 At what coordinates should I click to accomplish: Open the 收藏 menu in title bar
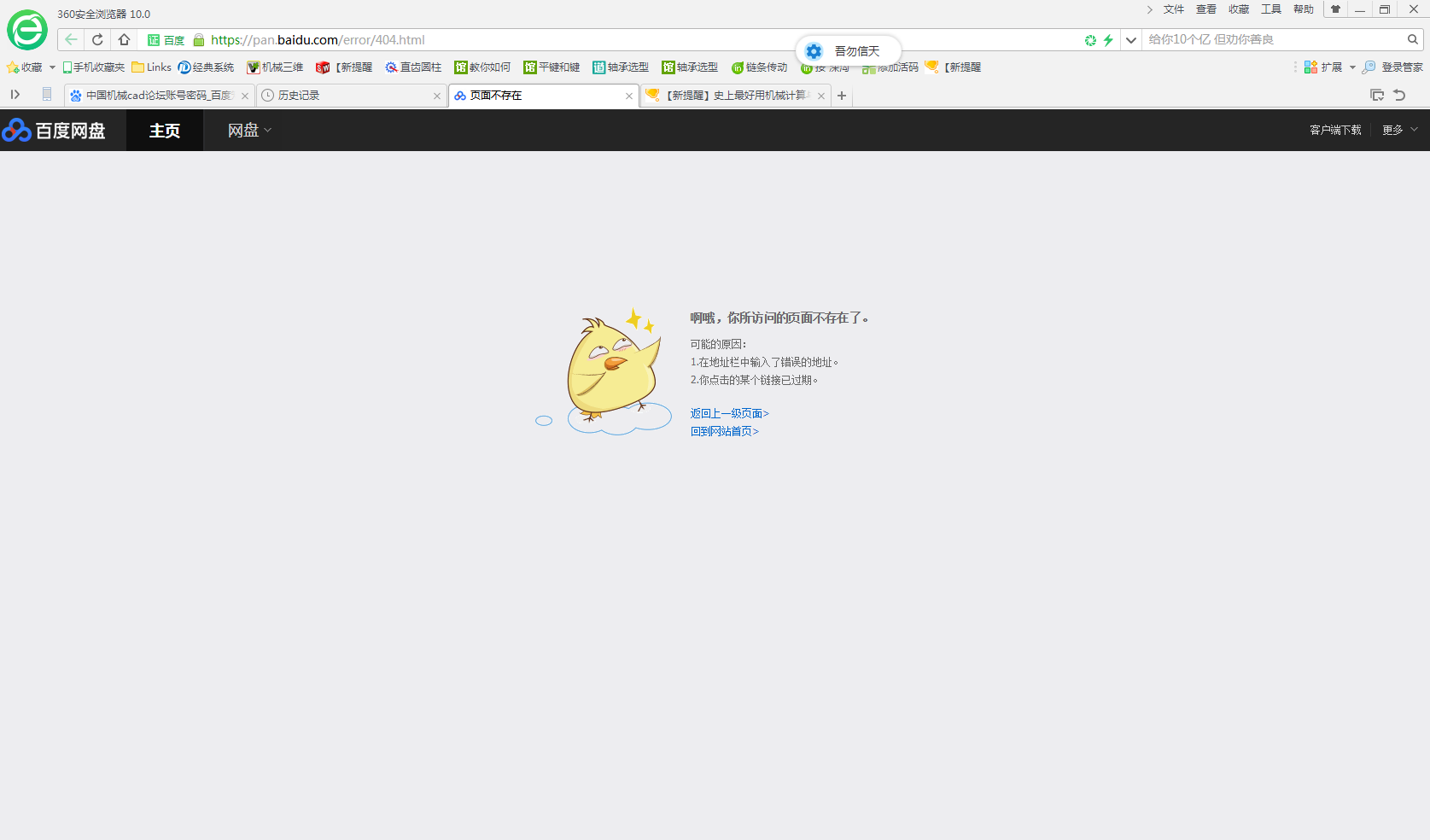(1239, 9)
